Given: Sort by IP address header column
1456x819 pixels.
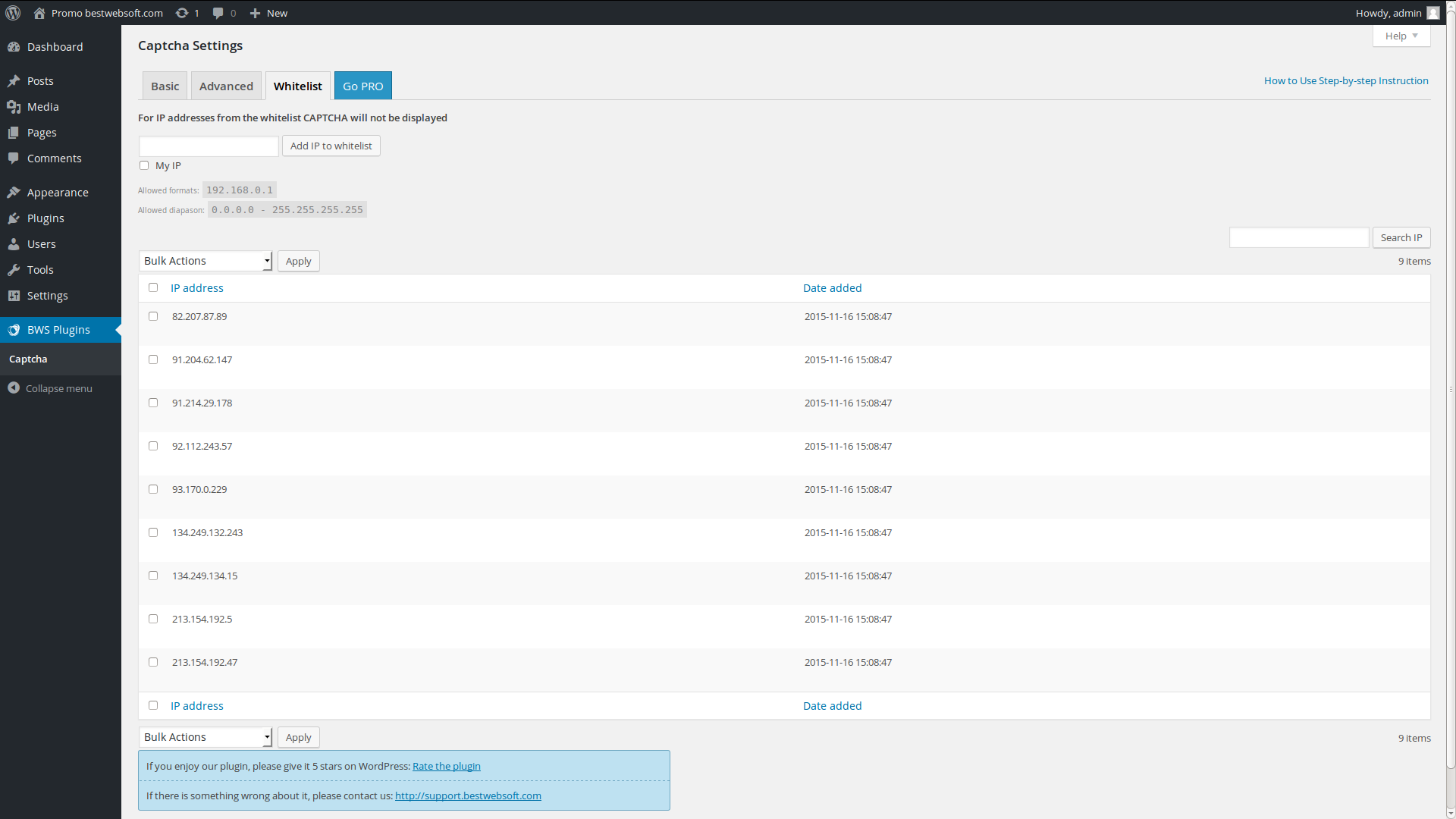Looking at the screenshot, I should coord(197,288).
